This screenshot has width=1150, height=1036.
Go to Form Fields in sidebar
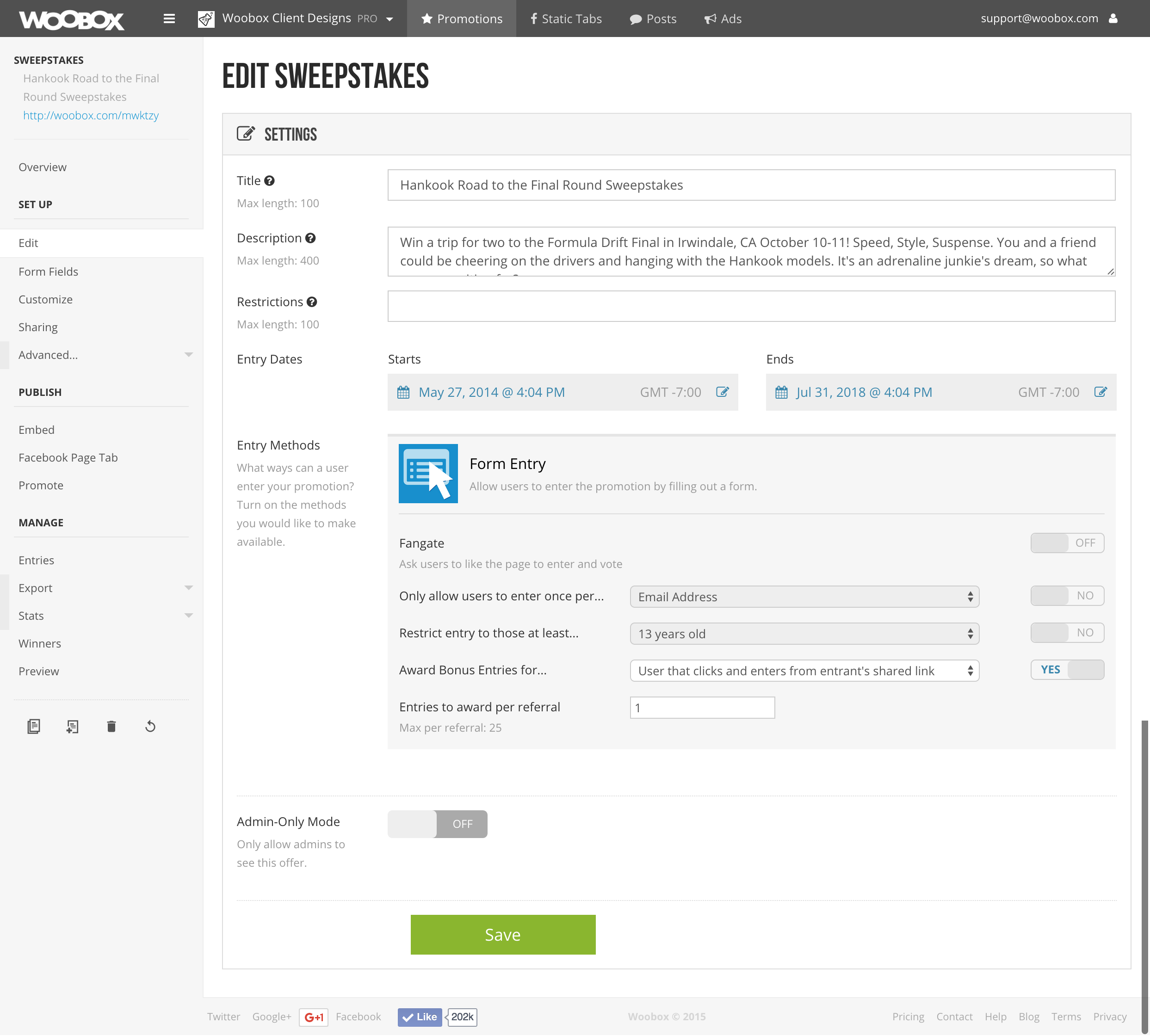(x=49, y=272)
